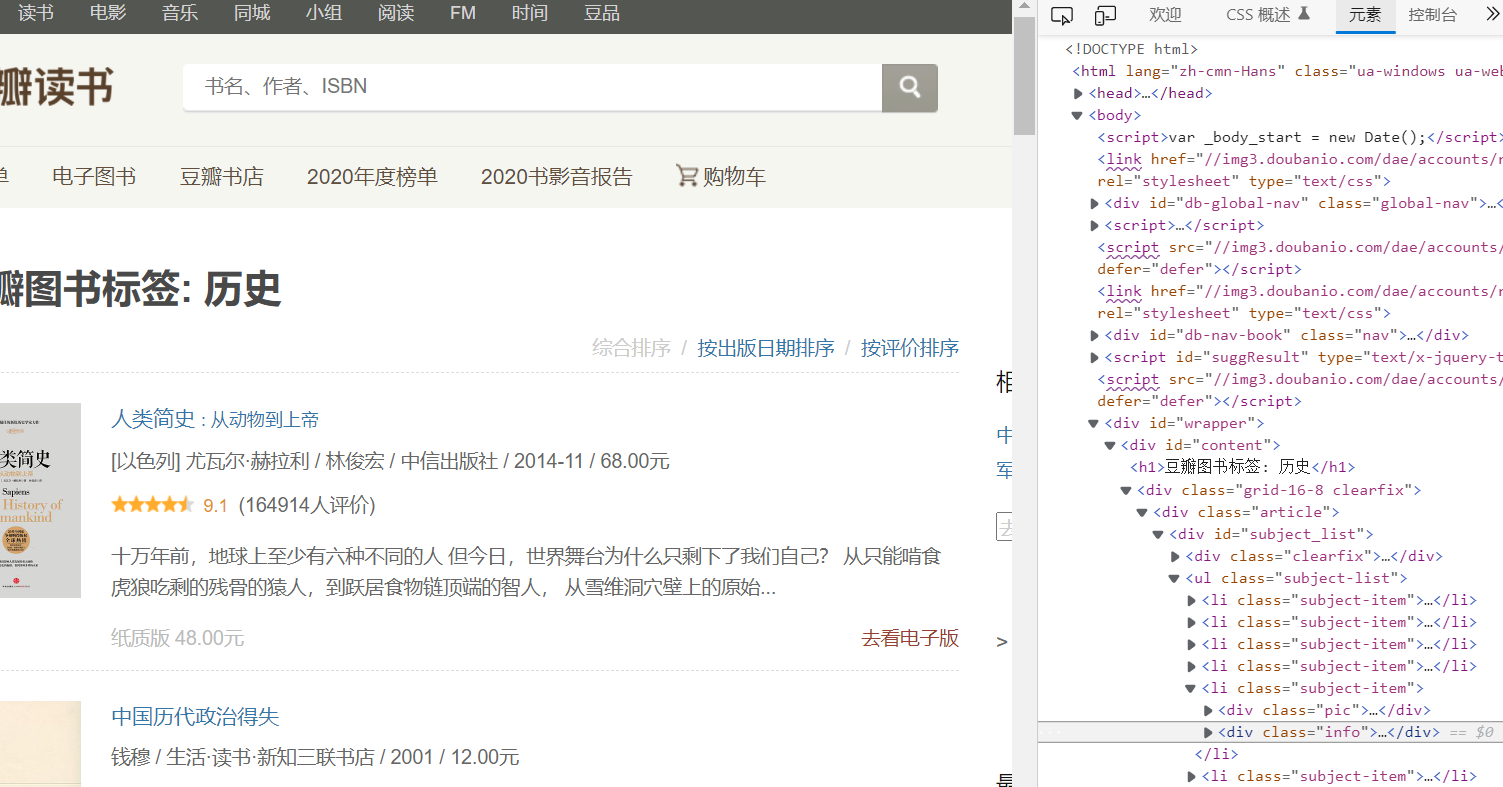Select the 元素 DevTools tab
The image size is (1503, 787).
click(x=1365, y=15)
